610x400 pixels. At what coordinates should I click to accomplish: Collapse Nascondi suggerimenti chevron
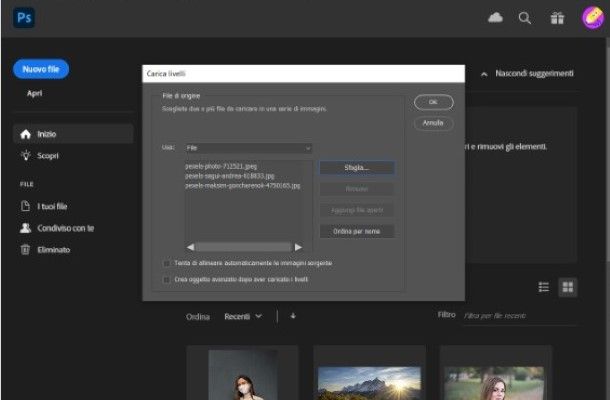point(484,74)
